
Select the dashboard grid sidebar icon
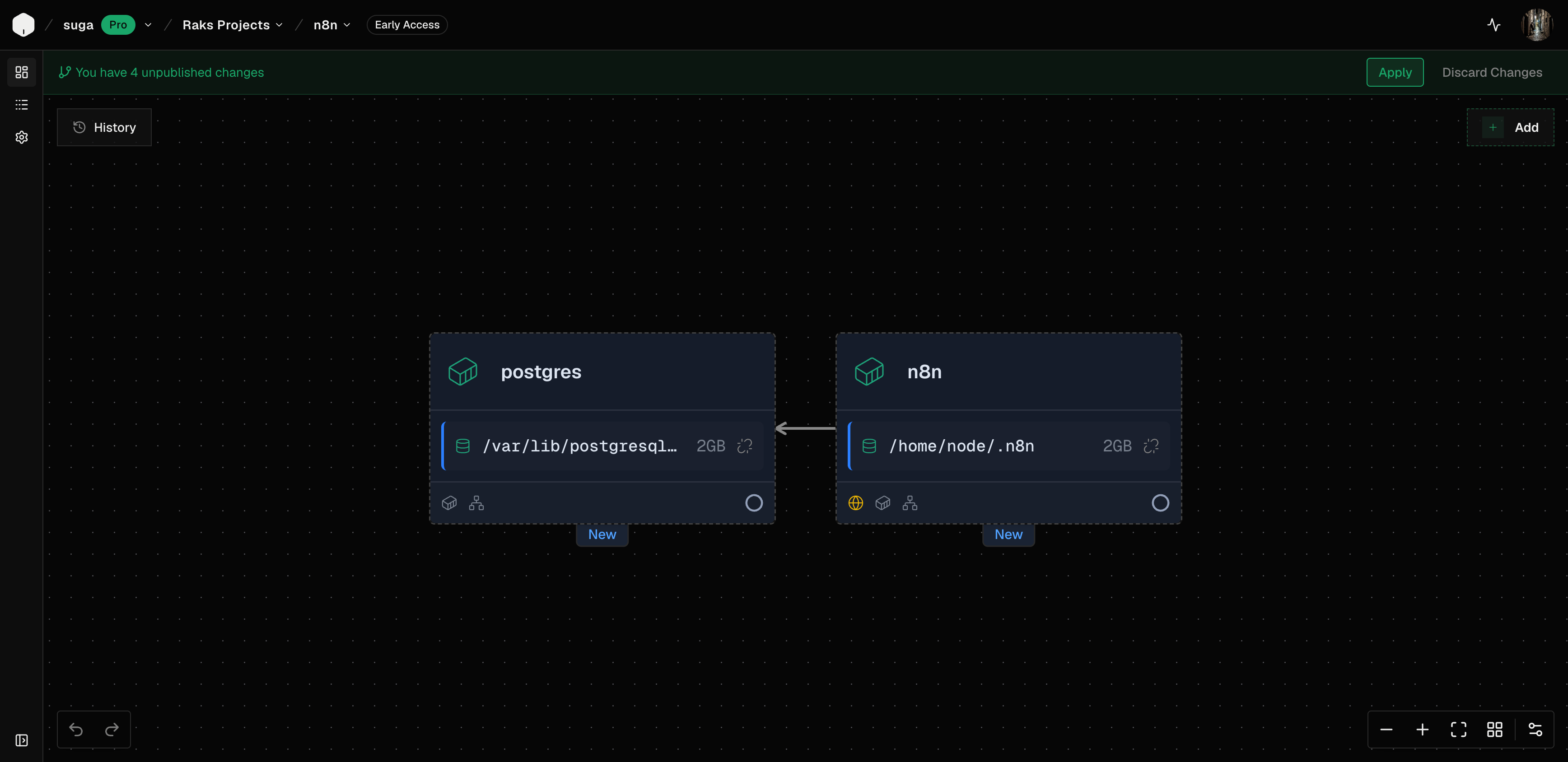(x=21, y=72)
